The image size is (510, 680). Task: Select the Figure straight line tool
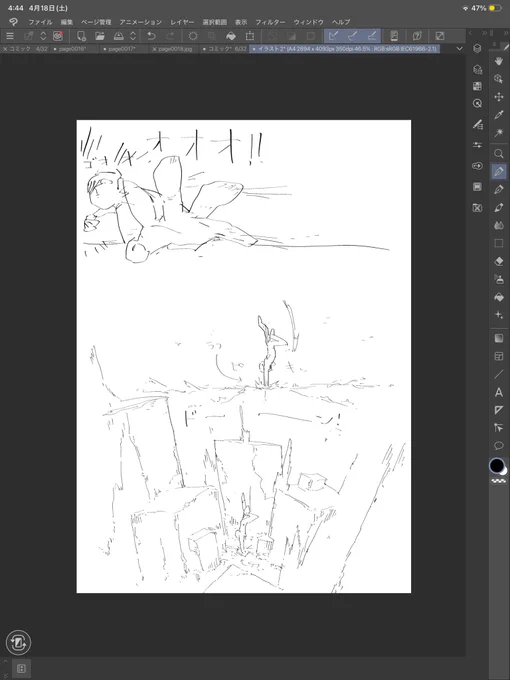[499, 374]
